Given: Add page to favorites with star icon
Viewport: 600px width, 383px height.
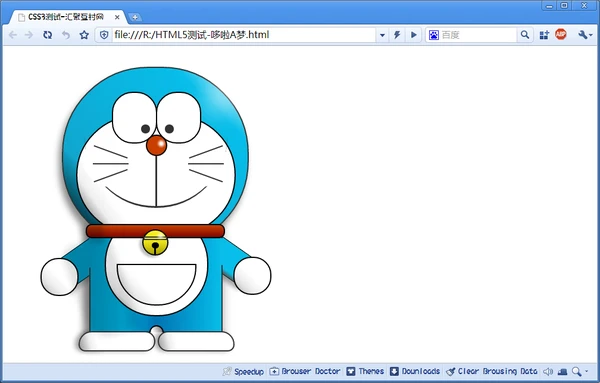Looking at the screenshot, I should click(84, 35).
